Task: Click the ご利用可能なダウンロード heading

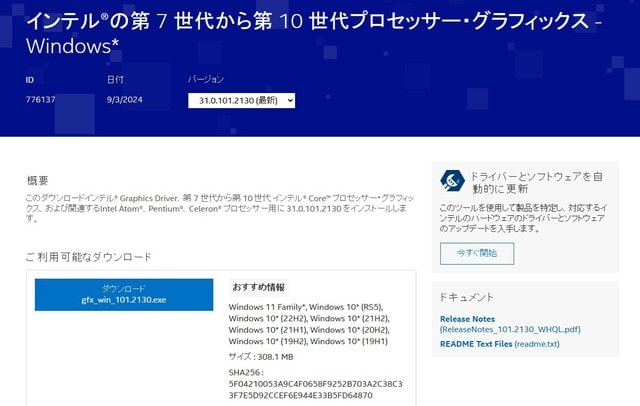Action: point(89,257)
